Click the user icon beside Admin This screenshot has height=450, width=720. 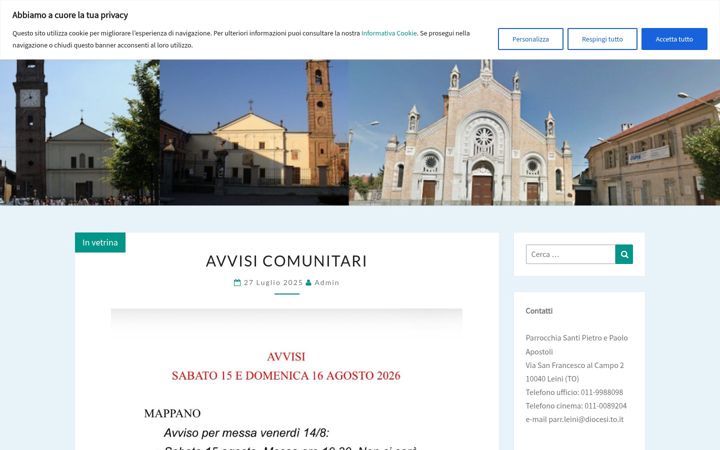coord(309,283)
